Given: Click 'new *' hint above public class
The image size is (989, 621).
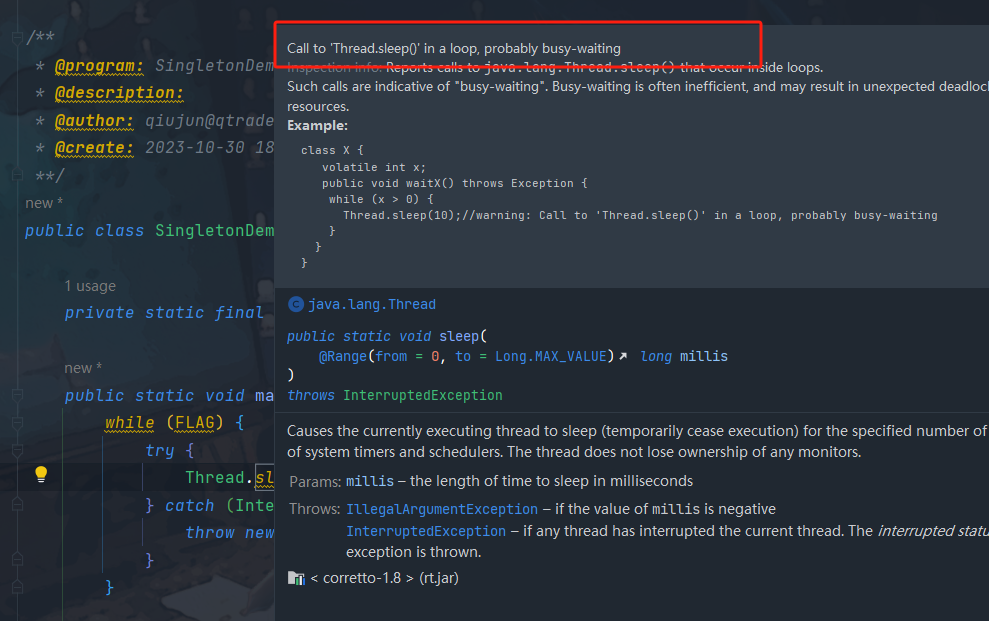Looking at the screenshot, I should [x=44, y=203].
